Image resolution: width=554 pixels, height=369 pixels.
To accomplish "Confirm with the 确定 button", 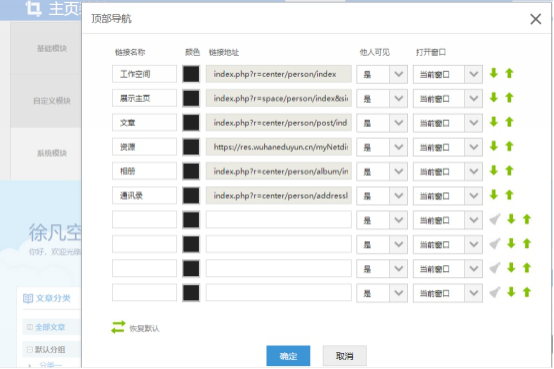I will 288,356.
